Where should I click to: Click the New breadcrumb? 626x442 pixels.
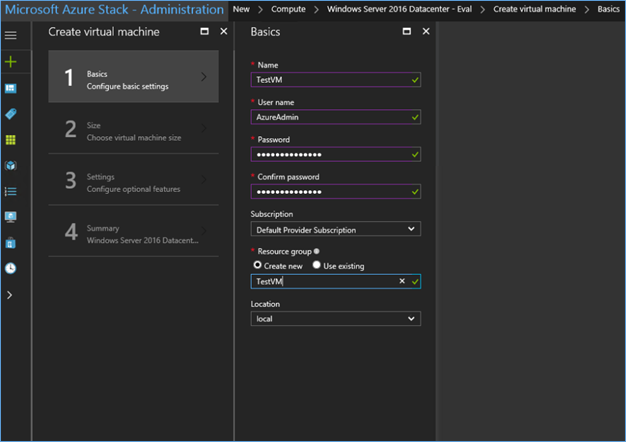[241, 9]
